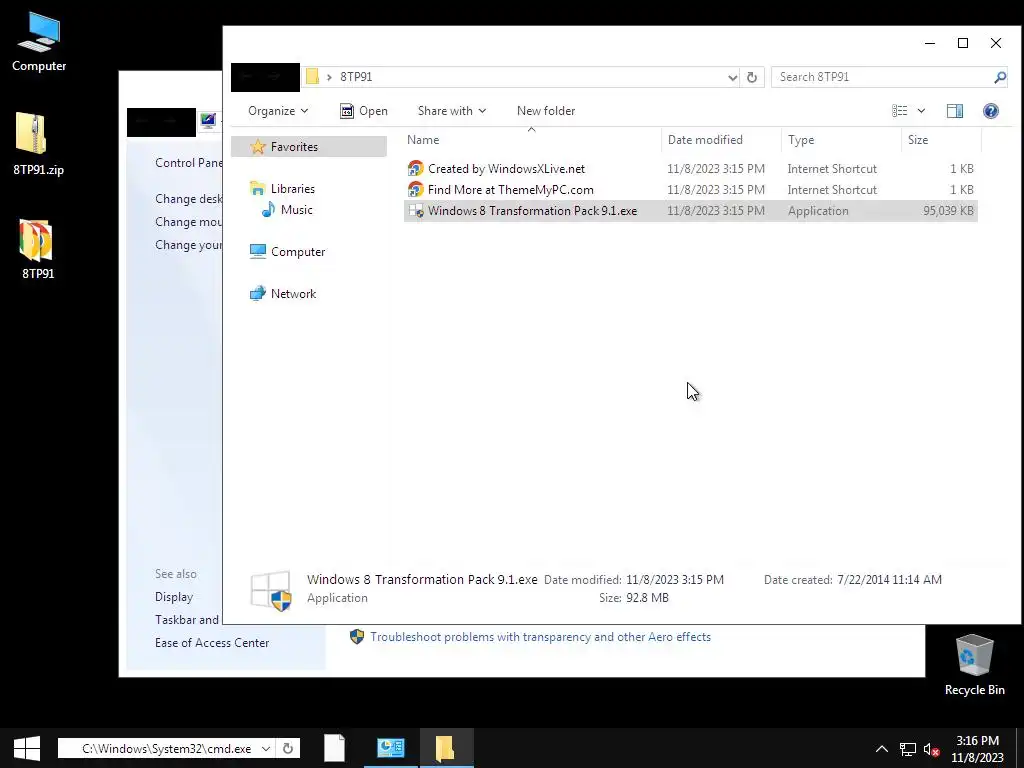The height and width of the screenshot is (768, 1024).
Task: Expand the address bar history dropdown
Action: pyautogui.click(x=732, y=77)
